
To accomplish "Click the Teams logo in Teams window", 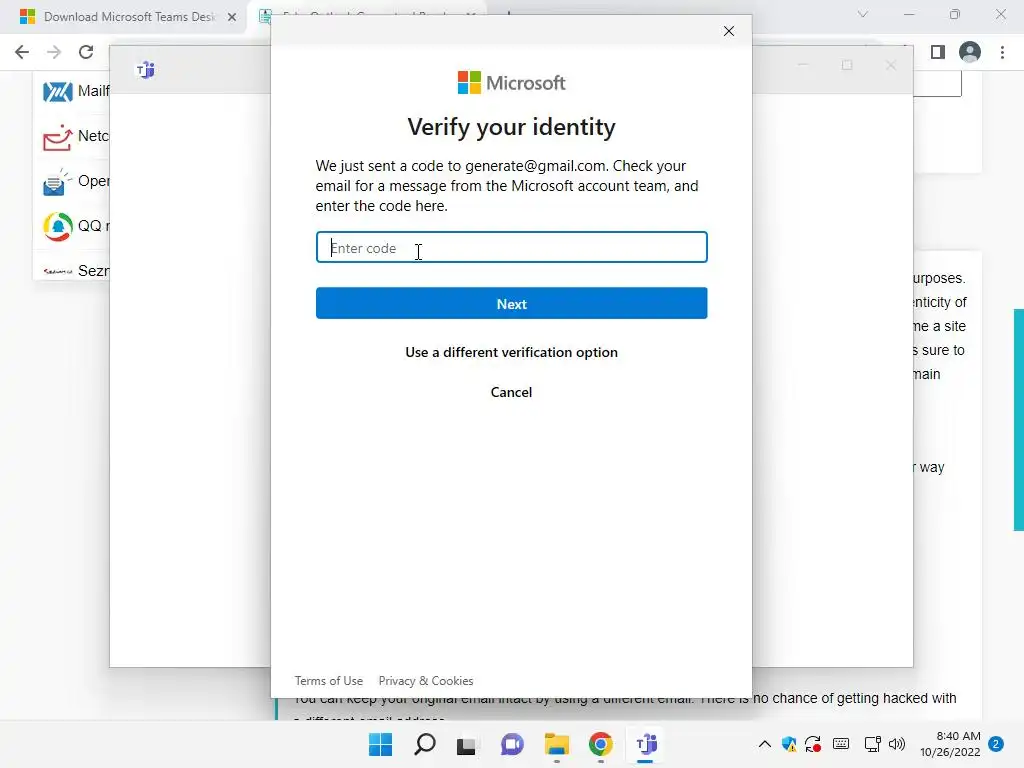I will tap(145, 70).
